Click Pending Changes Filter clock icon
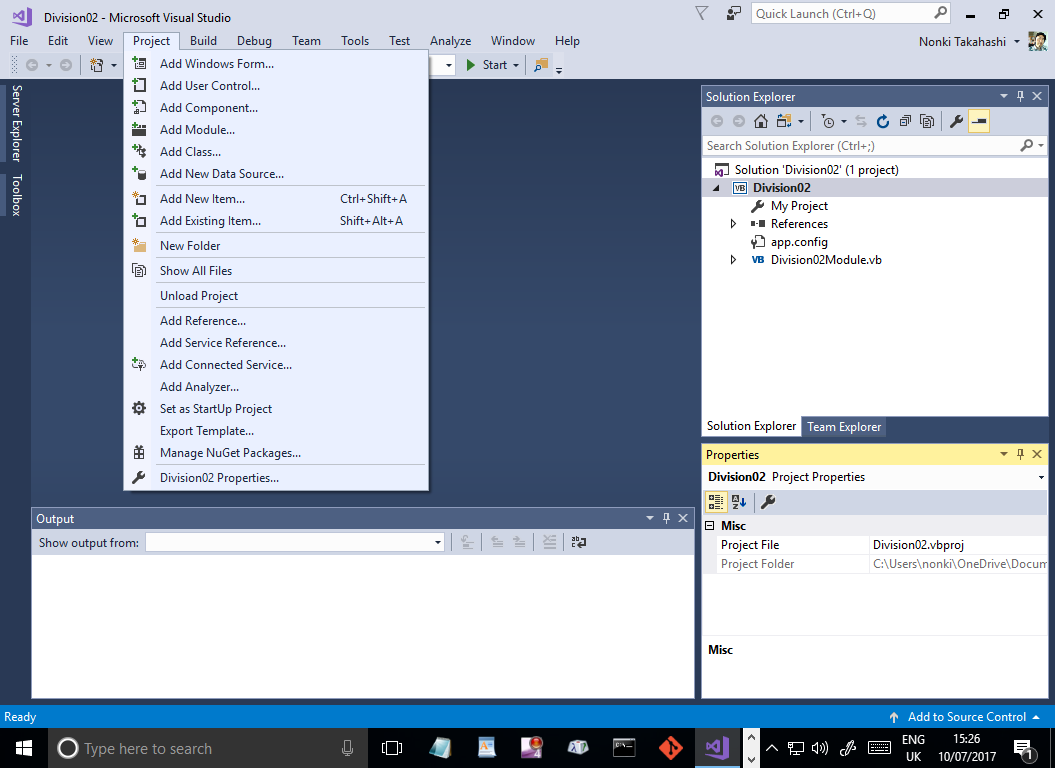 (828, 121)
